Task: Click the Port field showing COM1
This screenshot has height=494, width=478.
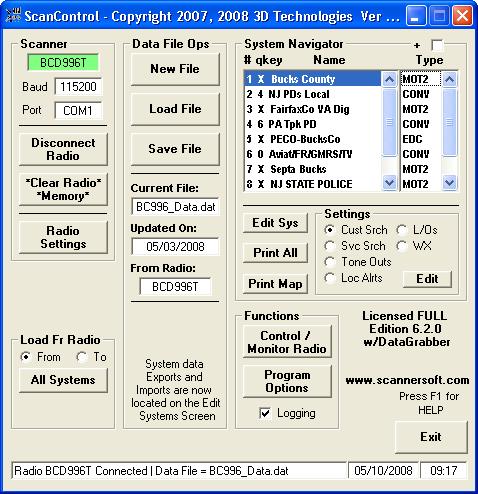Action: pyautogui.click(x=78, y=110)
